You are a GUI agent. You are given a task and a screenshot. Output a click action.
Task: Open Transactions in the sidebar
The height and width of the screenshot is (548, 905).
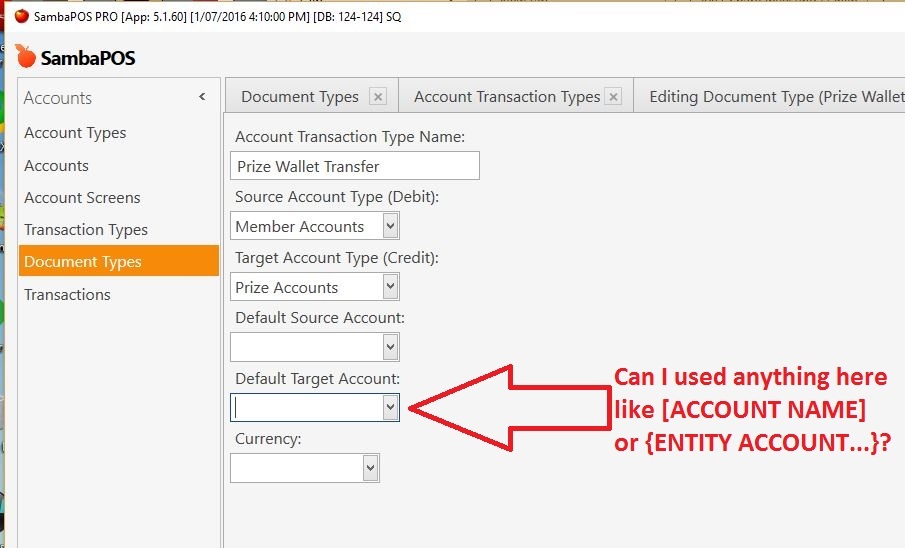67,294
